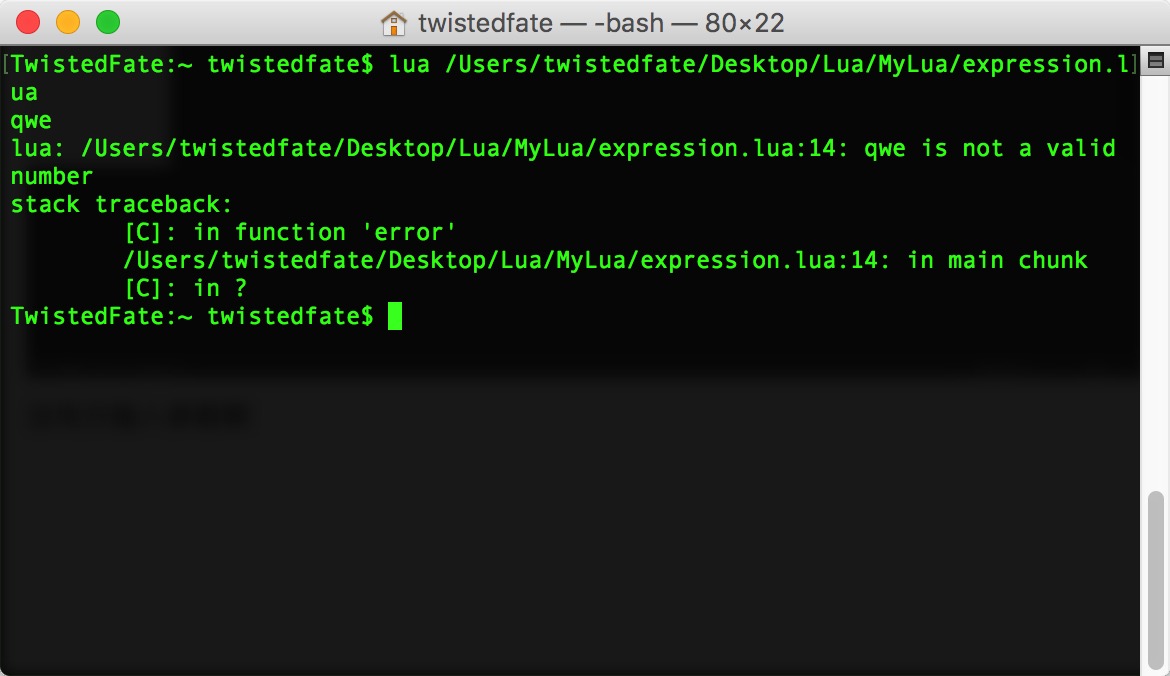Click the green block cursor after the prompt
The width and height of the screenshot is (1170, 676).
tap(395, 316)
